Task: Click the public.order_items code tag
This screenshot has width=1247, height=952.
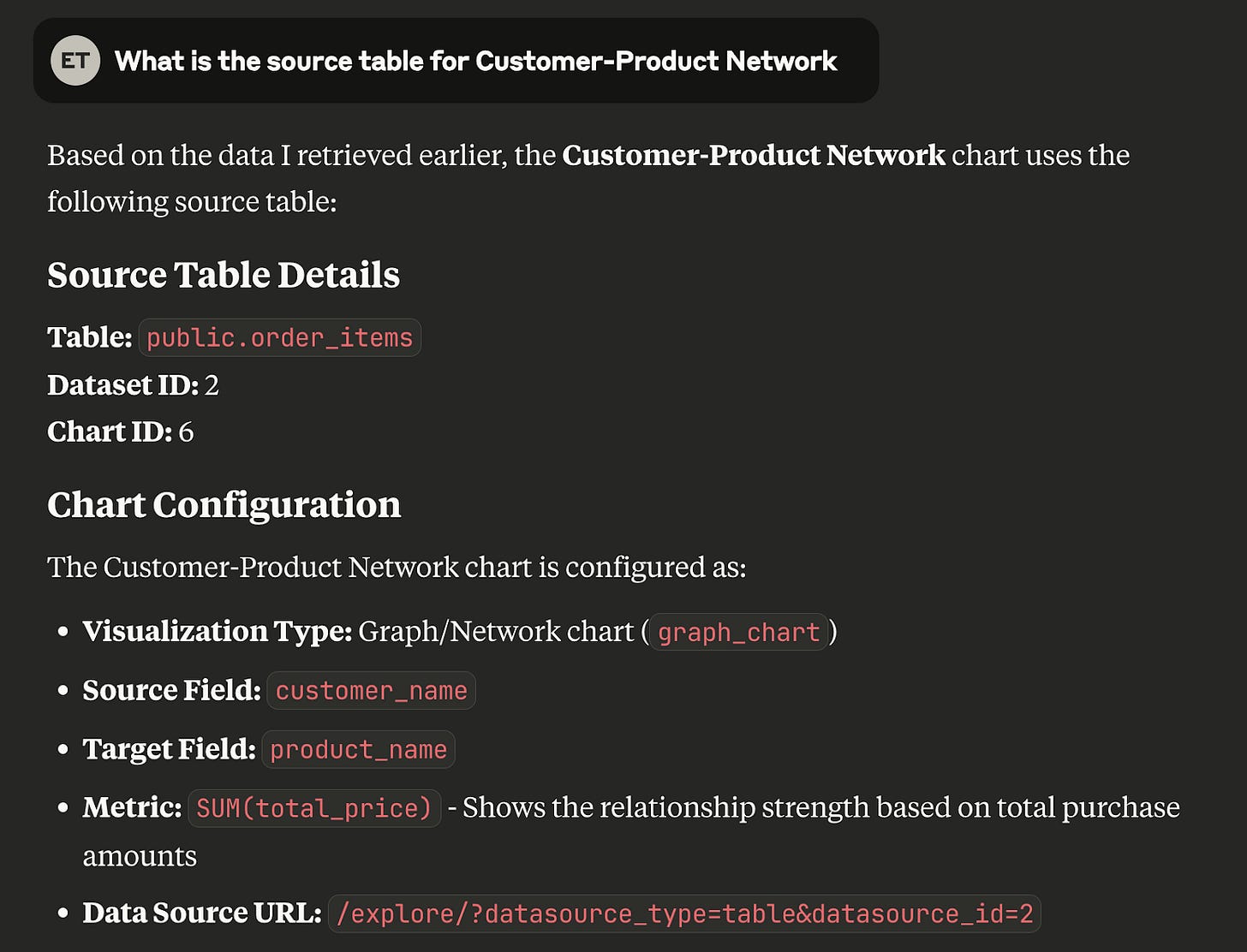Action: click(x=280, y=337)
